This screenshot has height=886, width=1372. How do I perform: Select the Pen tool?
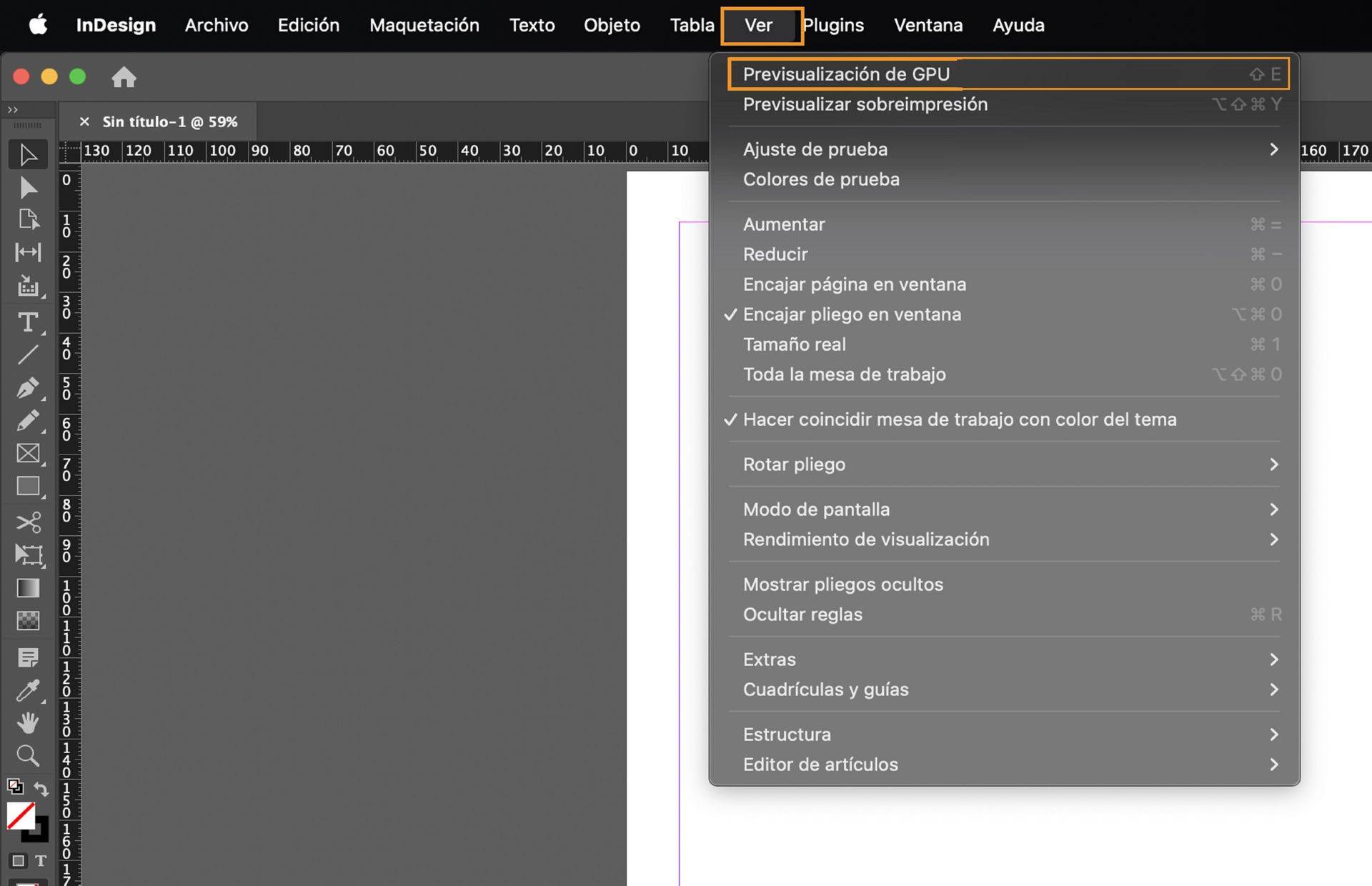click(x=29, y=388)
